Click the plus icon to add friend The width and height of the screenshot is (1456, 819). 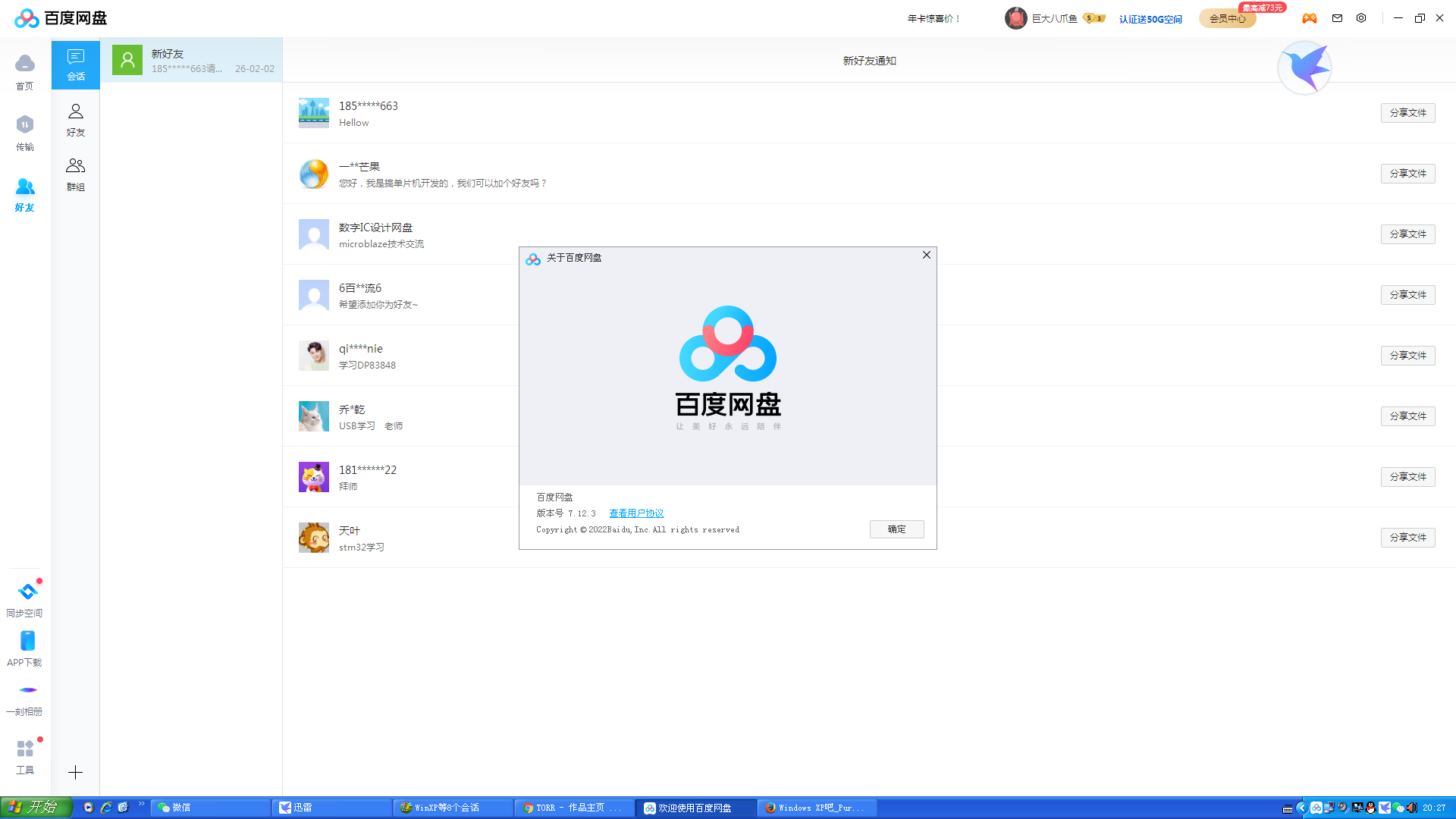pyautogui.click(x=75, y=773)
